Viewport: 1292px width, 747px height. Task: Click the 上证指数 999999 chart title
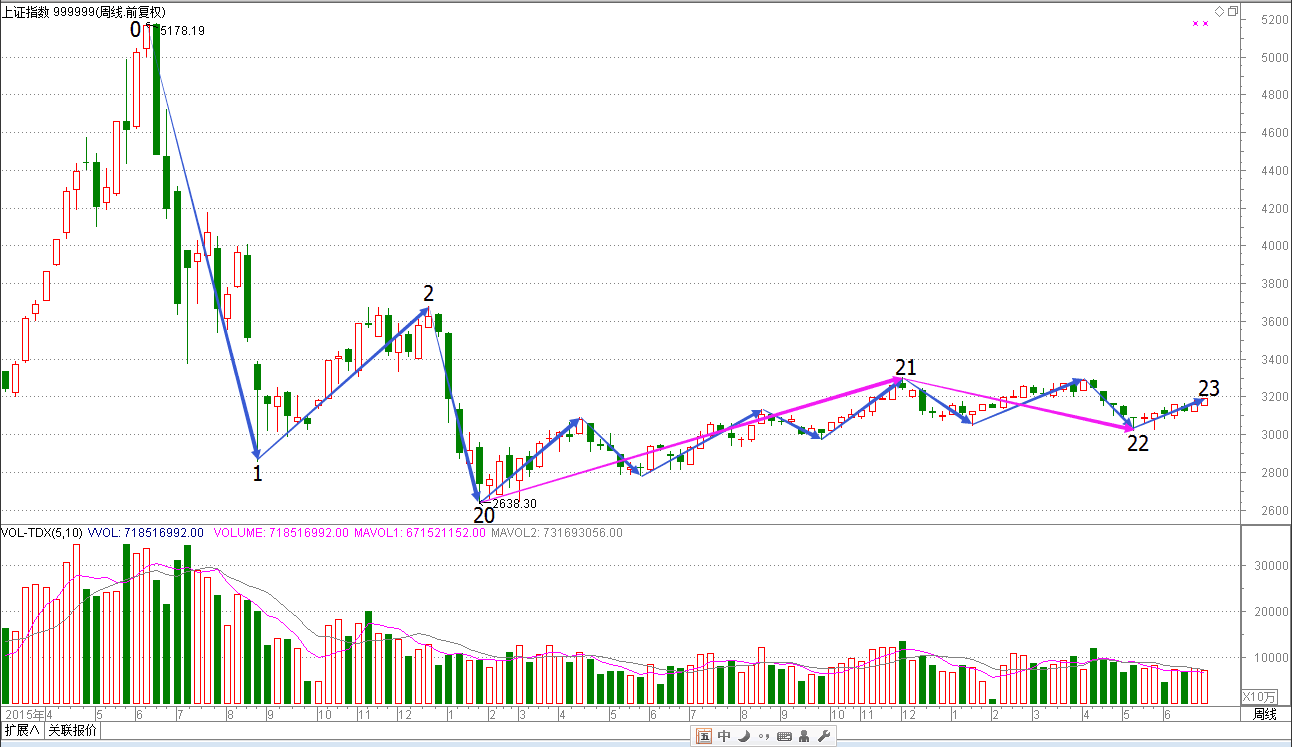84,11
